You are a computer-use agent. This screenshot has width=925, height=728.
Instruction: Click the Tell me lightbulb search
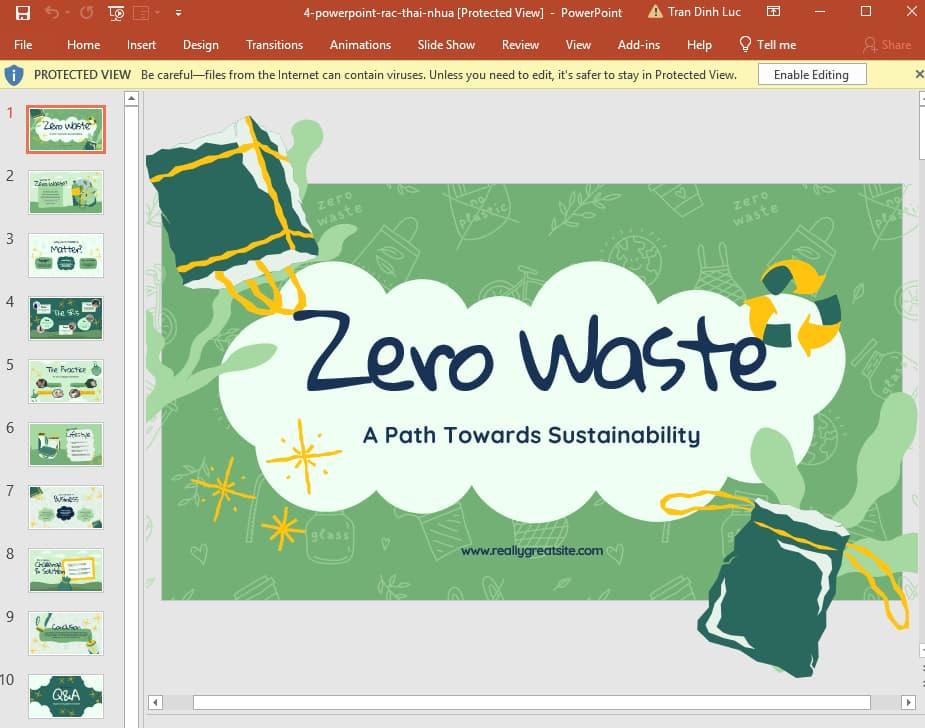point(767,44)
